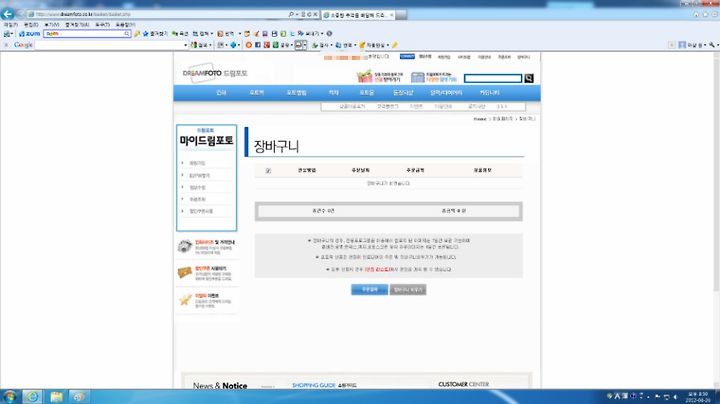Click the Home link in the breadcrumb
720x404 pixels.
[480, 119]
